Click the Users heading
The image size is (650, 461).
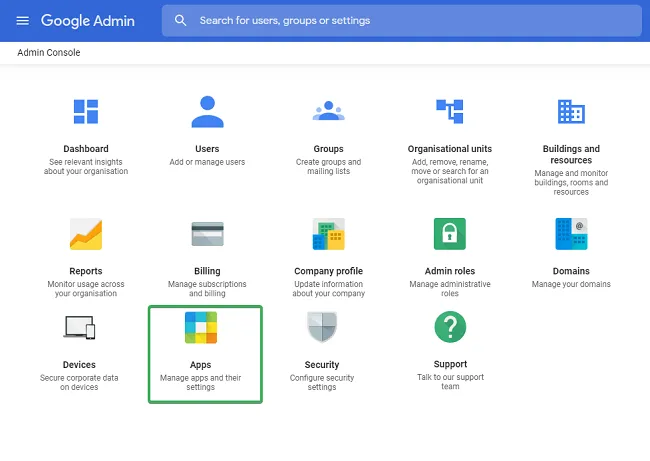pos(207,149)
